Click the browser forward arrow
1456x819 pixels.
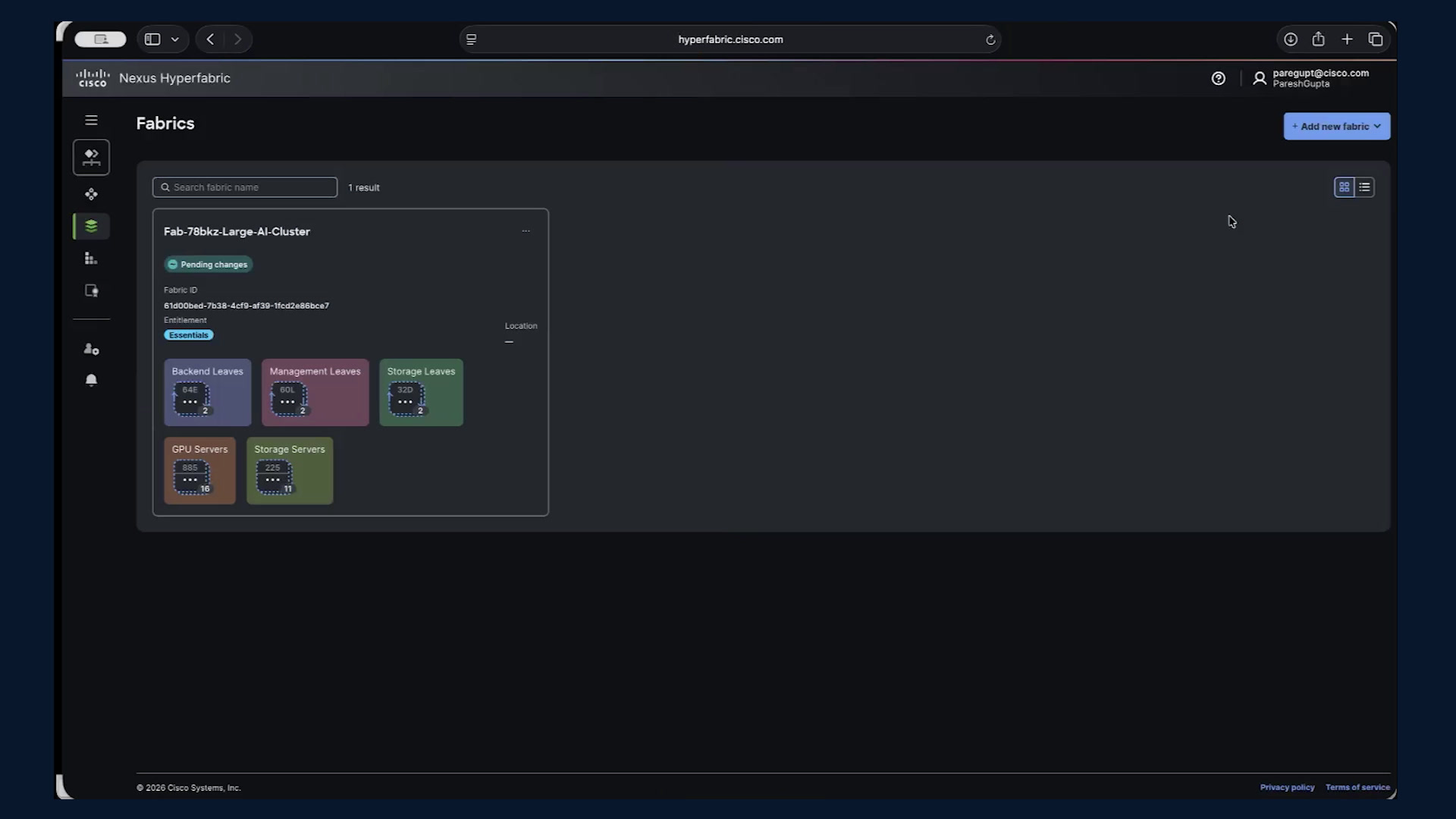pos(238,39)
